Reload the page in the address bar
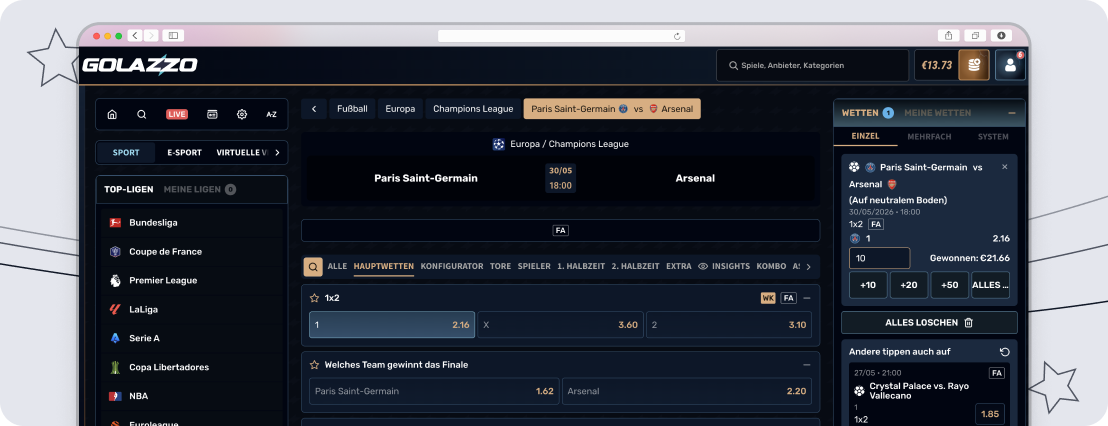The height and width of the screenshot is (426, 1108). click(677, 36)
